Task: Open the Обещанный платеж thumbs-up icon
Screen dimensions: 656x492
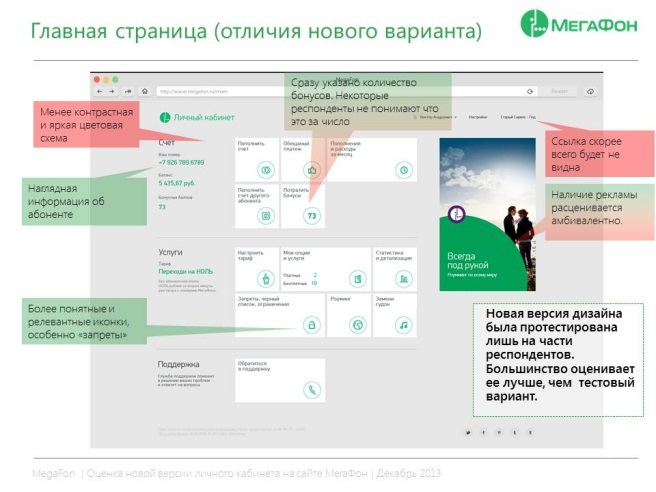Action: [312, 170]
